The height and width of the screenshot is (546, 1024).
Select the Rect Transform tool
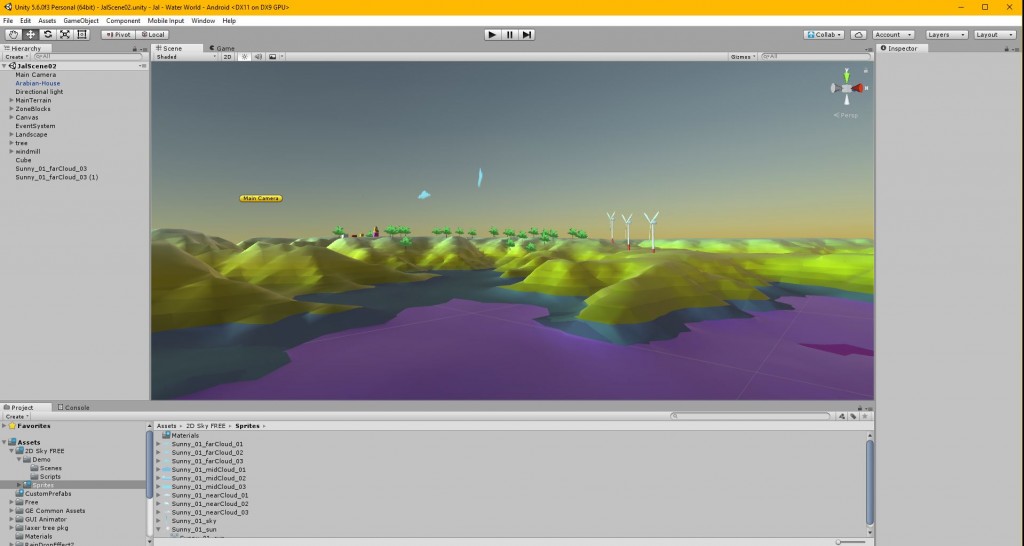click(x=81, y=34)
